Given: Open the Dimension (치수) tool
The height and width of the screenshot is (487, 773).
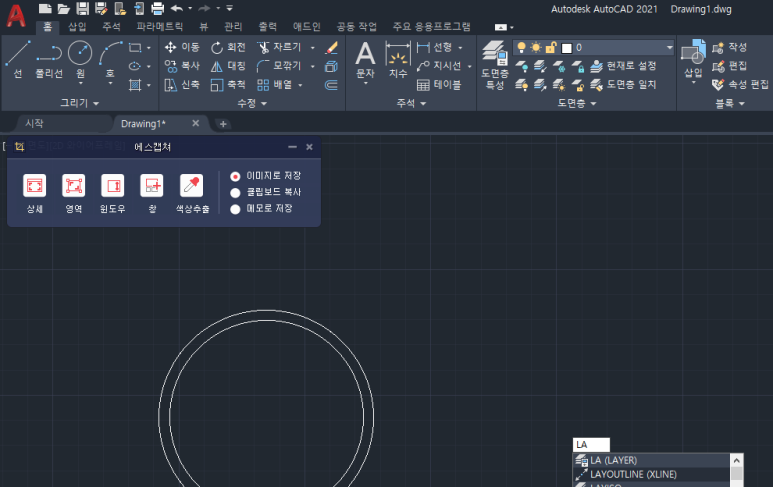Looking at the screenshot, I should pyautogui.click(x=398, y=60).
